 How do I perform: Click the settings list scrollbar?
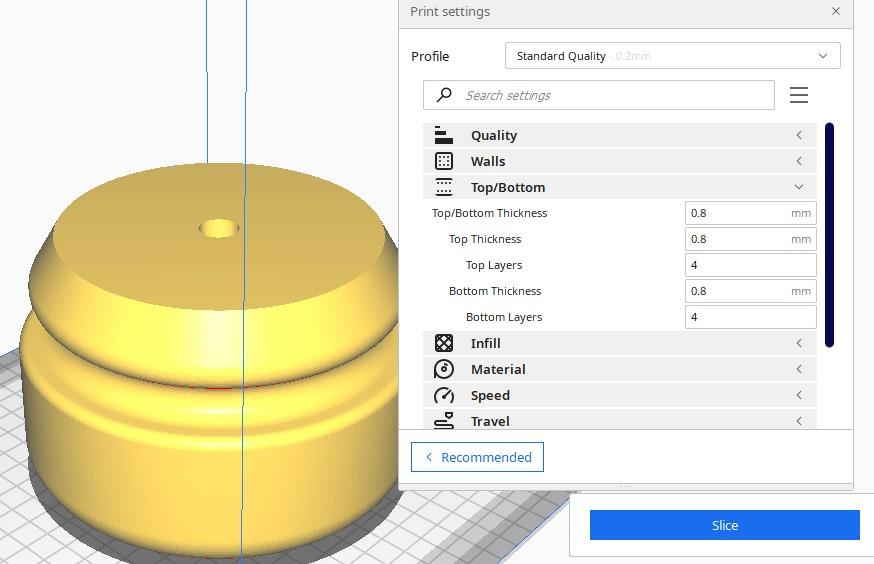click(829, 235)
